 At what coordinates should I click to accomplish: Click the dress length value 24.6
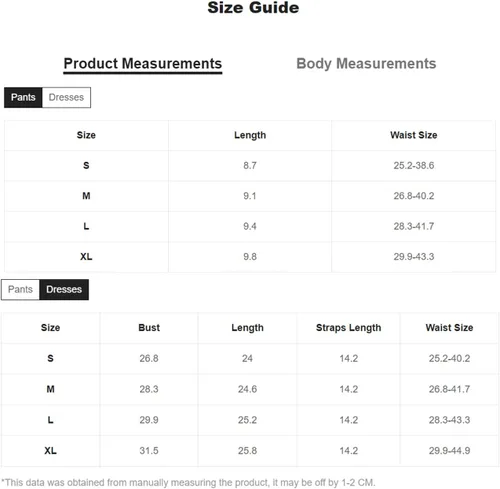tap(247, 389)
